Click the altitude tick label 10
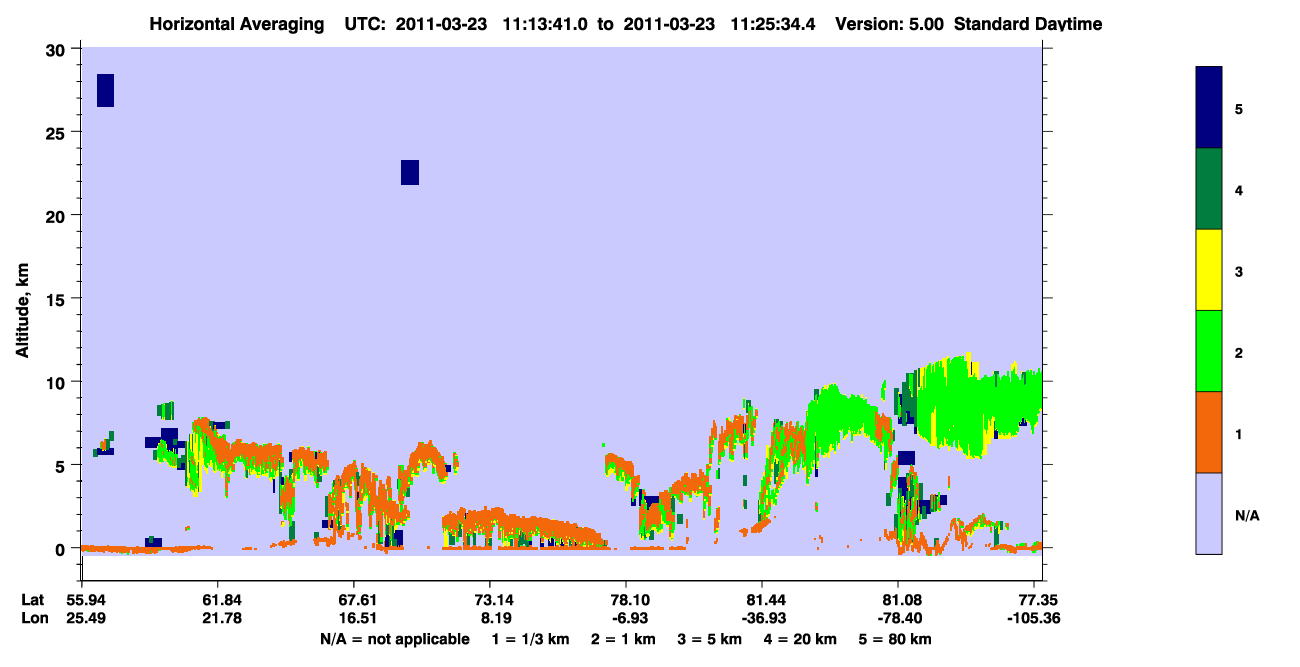Image resolution: width=1300 pixels, height=667 pixels. point(58,382)
